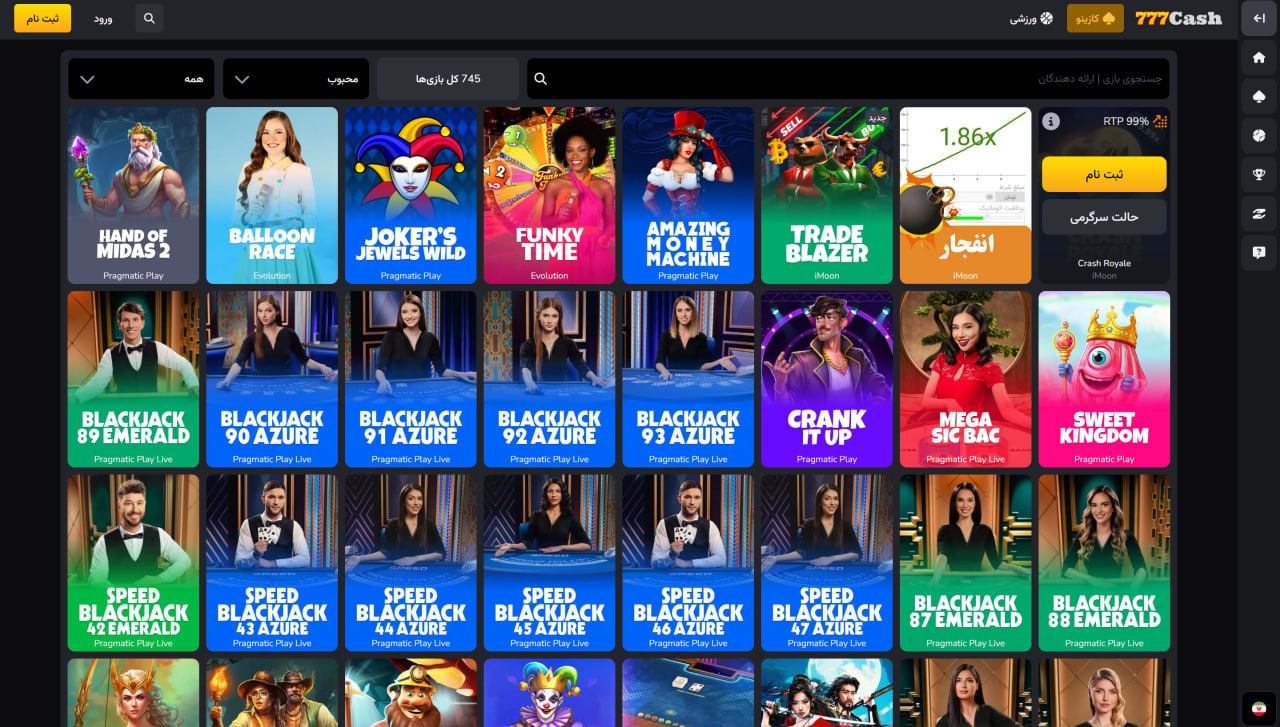This screenshot has height=727, width=1280.
Task: Click the info icon on Crash Royale card
Action: [1051, 121]
